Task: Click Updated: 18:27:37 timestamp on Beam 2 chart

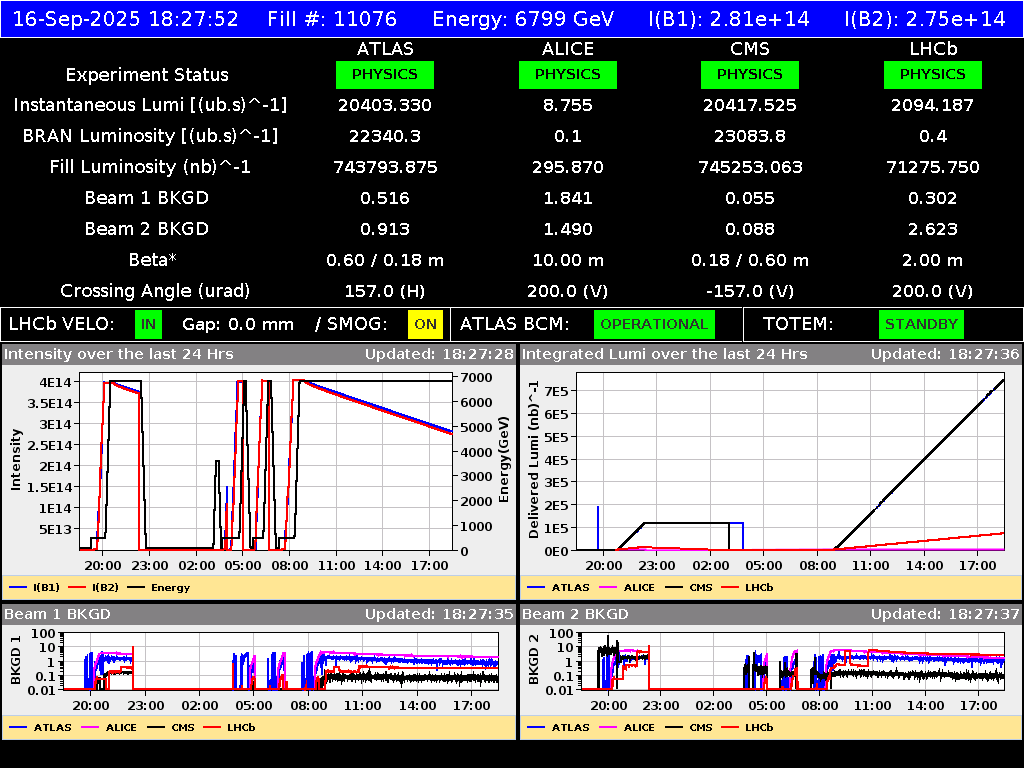Action: click(945, 614)
